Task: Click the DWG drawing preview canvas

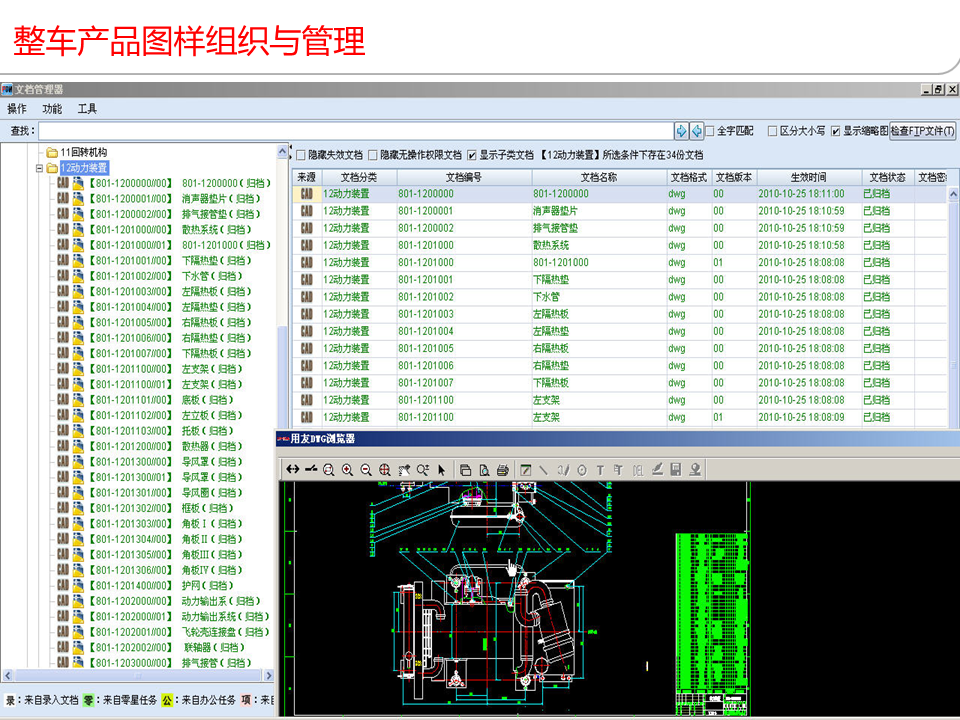Action: coord(618,599)
